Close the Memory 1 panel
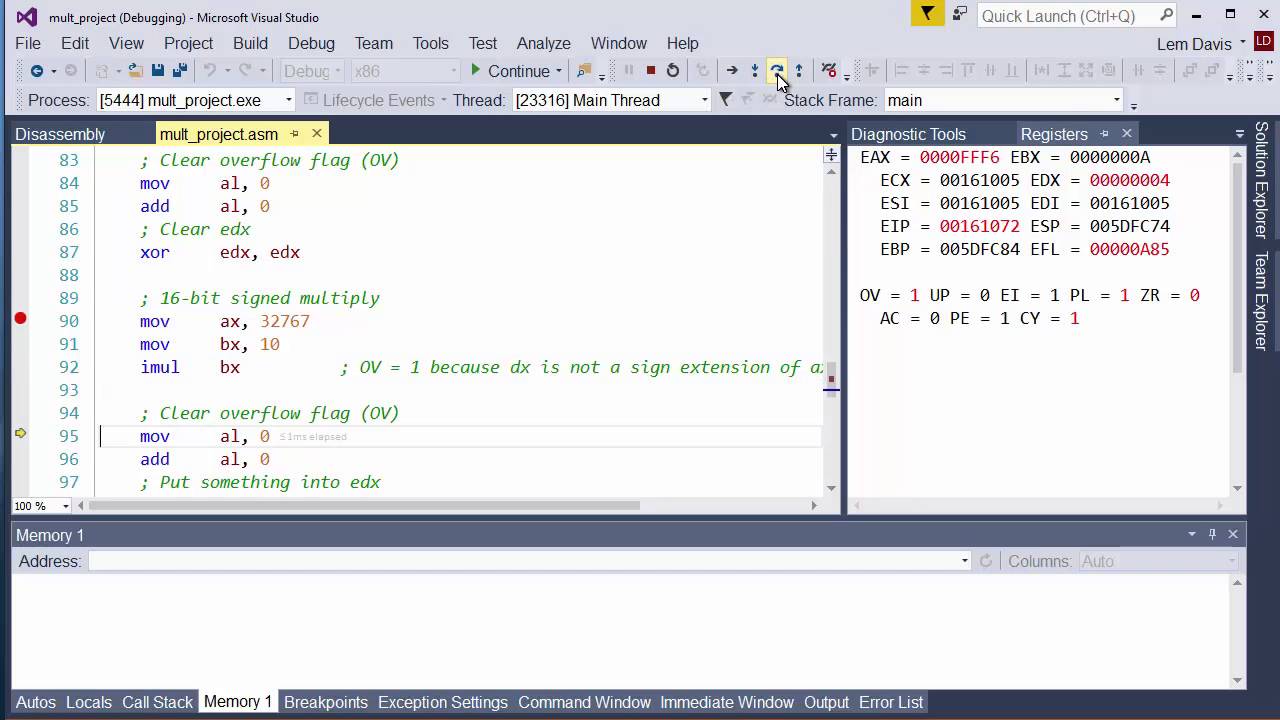Screen dimensions: 1280x720 click(1233, 535)
